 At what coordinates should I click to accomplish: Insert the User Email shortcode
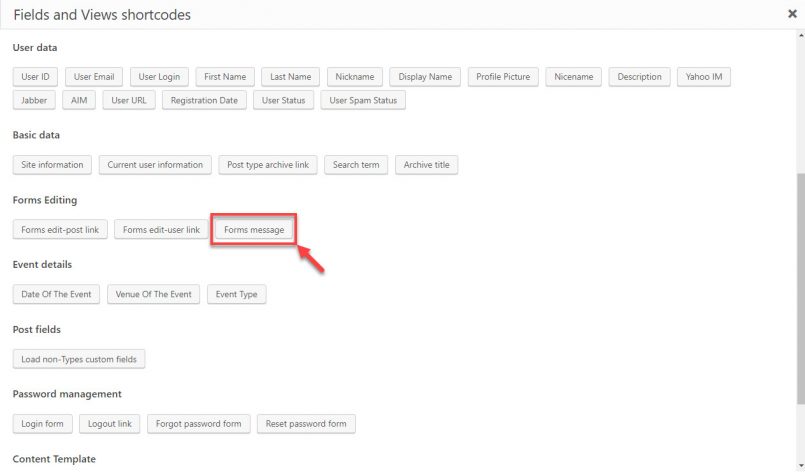pyautogui.click(x=94, y=77)
